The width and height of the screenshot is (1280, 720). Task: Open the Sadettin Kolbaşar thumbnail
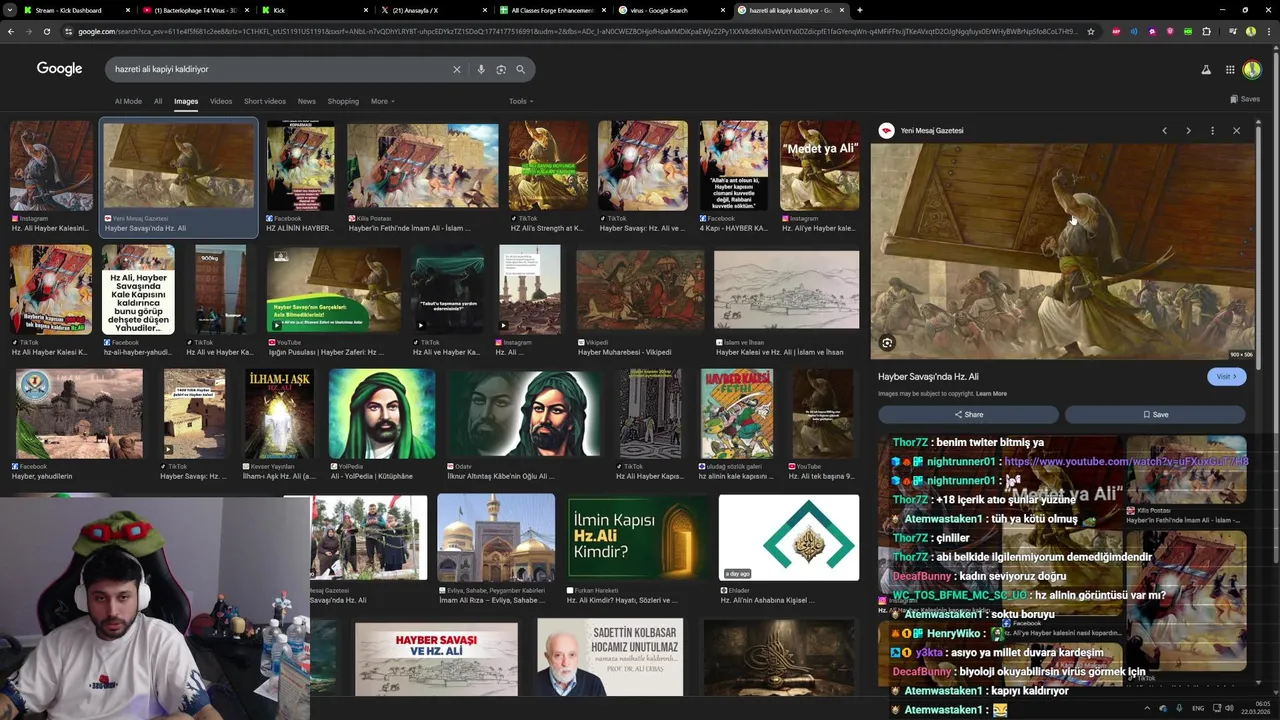tap(610, 657)
